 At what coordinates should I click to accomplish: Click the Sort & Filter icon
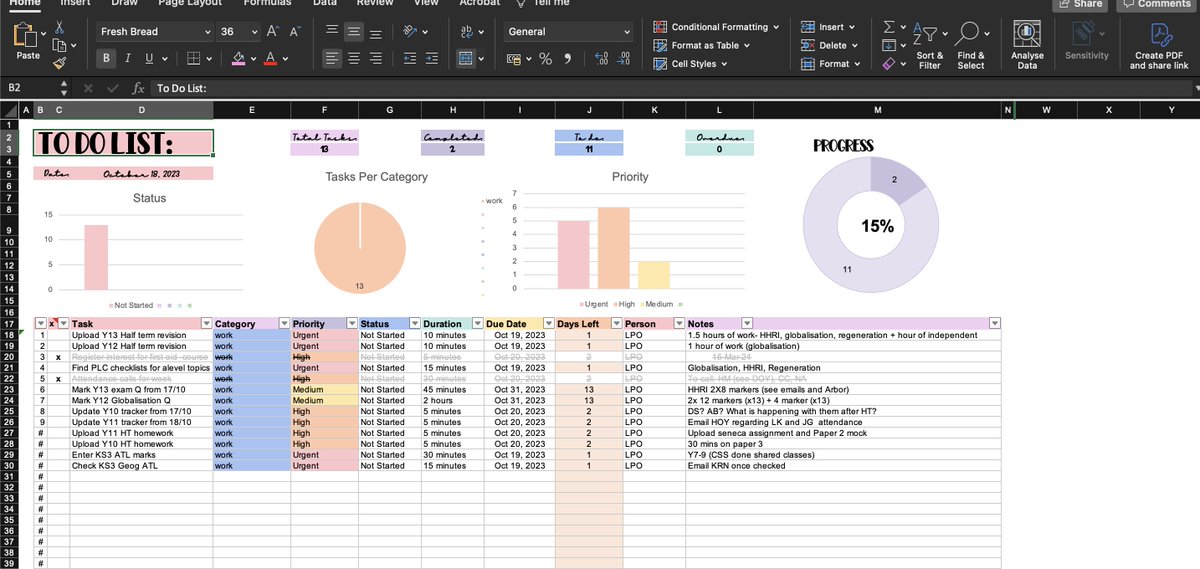pos(929,45)
